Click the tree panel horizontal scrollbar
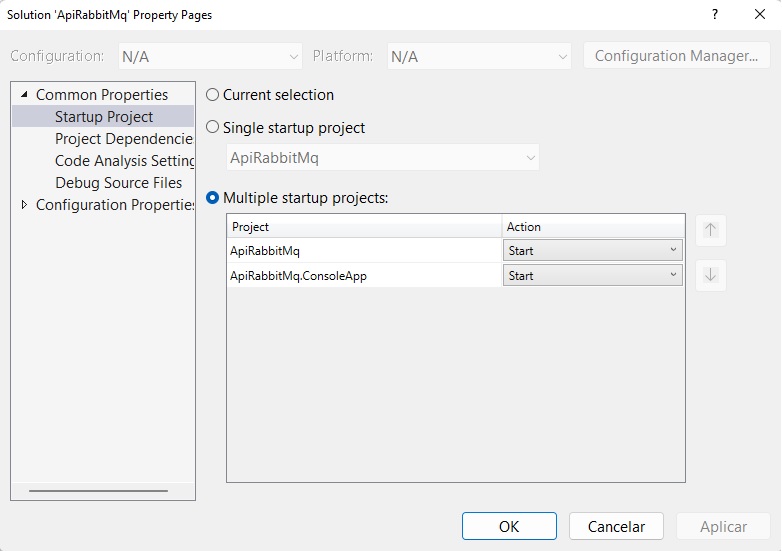 98,491
